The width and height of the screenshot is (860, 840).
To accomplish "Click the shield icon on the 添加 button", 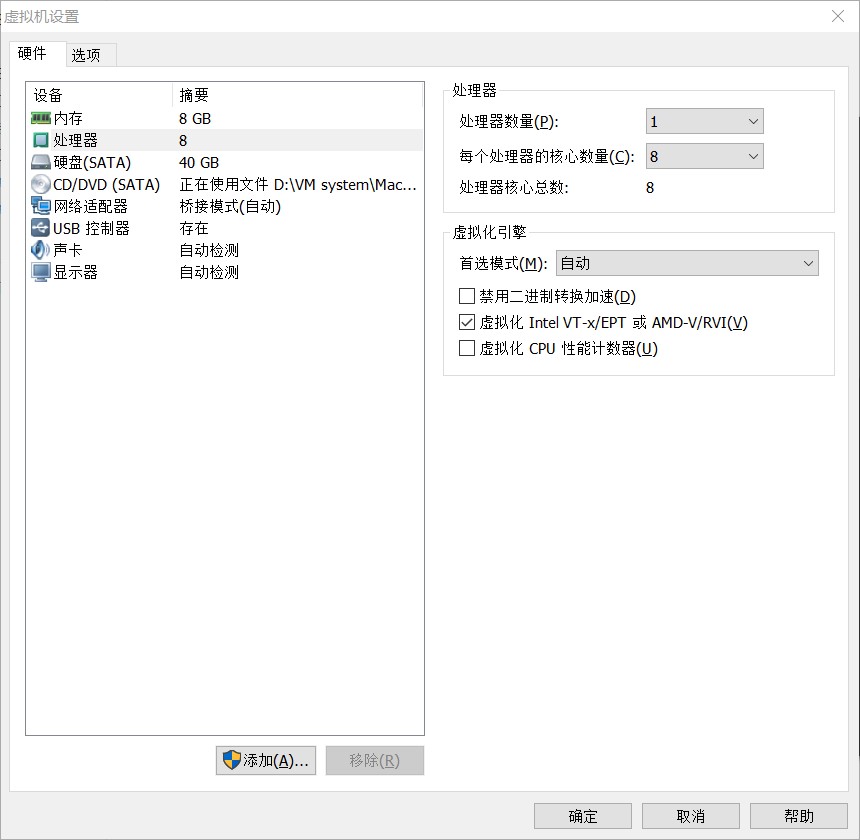I will tap(231, 760).
